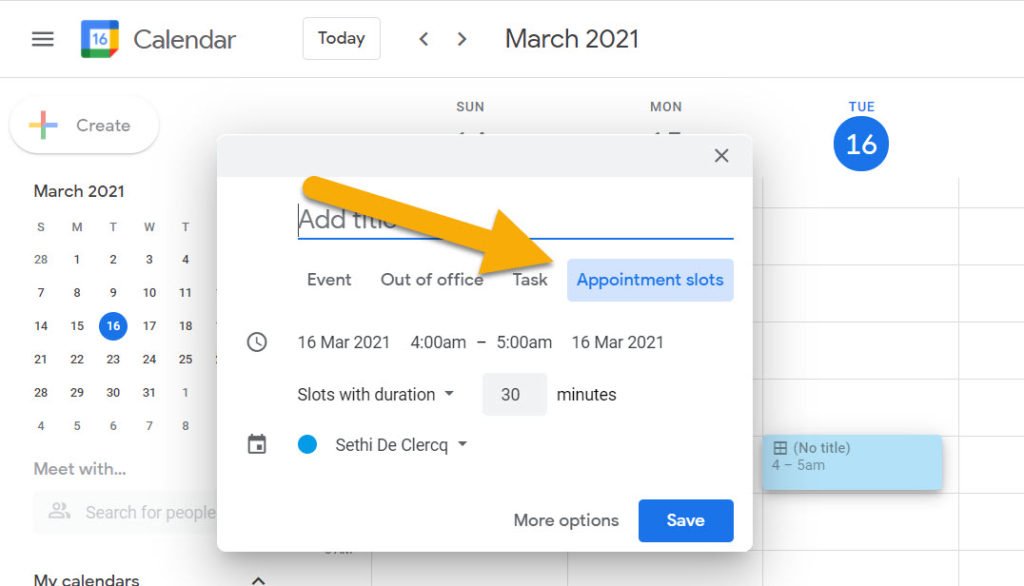This screenshot has width=1024, height=586.
Task: Open the Sethi De Clercq calendar dropdown
Action: coord(401,445)
